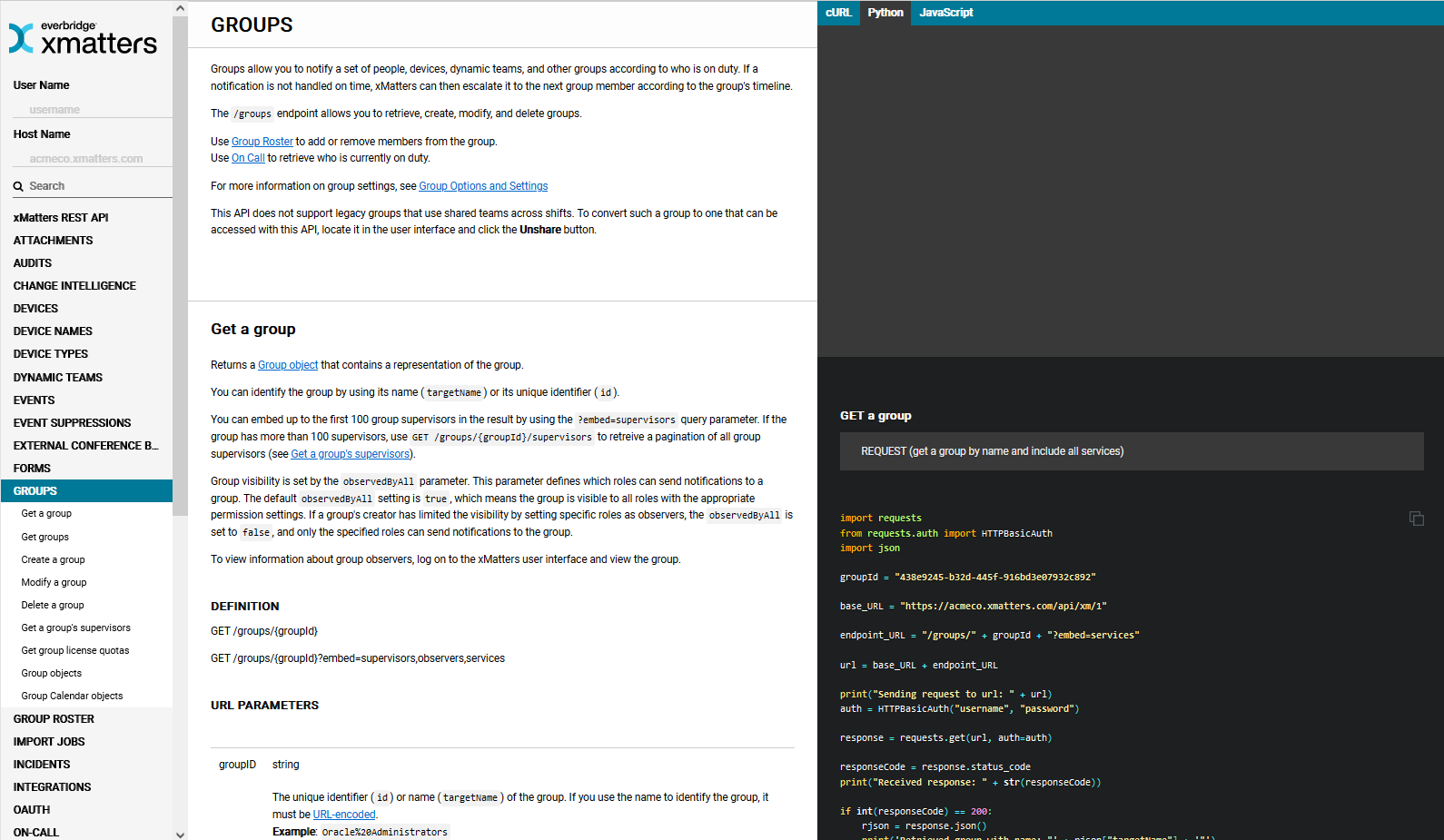The image size is (1444, 840).
Task: Open IMPORT JOBS section
Action: [49, 742]
